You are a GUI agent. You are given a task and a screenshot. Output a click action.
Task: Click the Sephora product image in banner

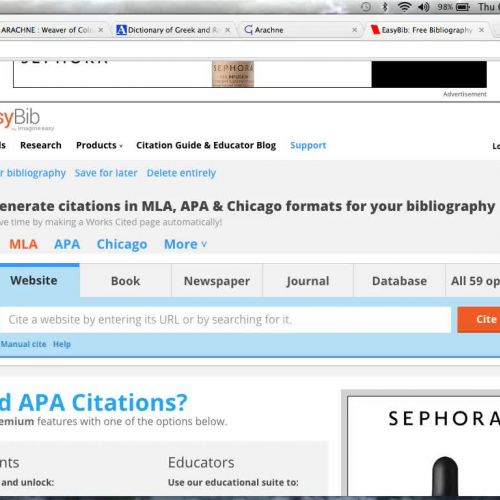coord(233,74)
